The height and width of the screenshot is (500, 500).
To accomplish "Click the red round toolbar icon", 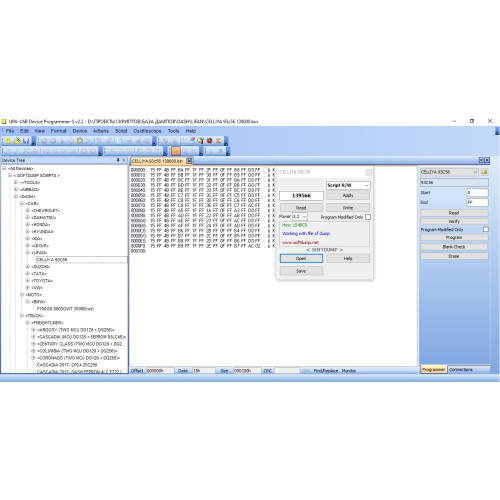I will point(209,141).
